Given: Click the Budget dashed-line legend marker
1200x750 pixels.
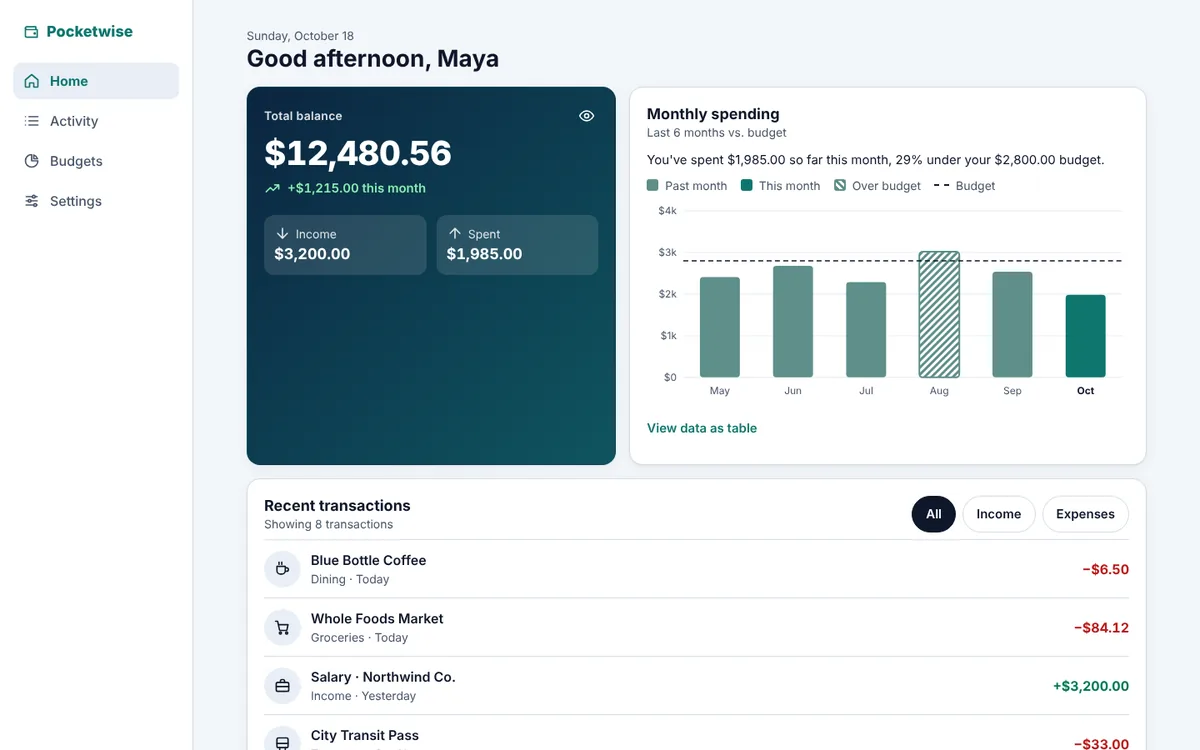Looking at the screenshot, I should [941, 186].
